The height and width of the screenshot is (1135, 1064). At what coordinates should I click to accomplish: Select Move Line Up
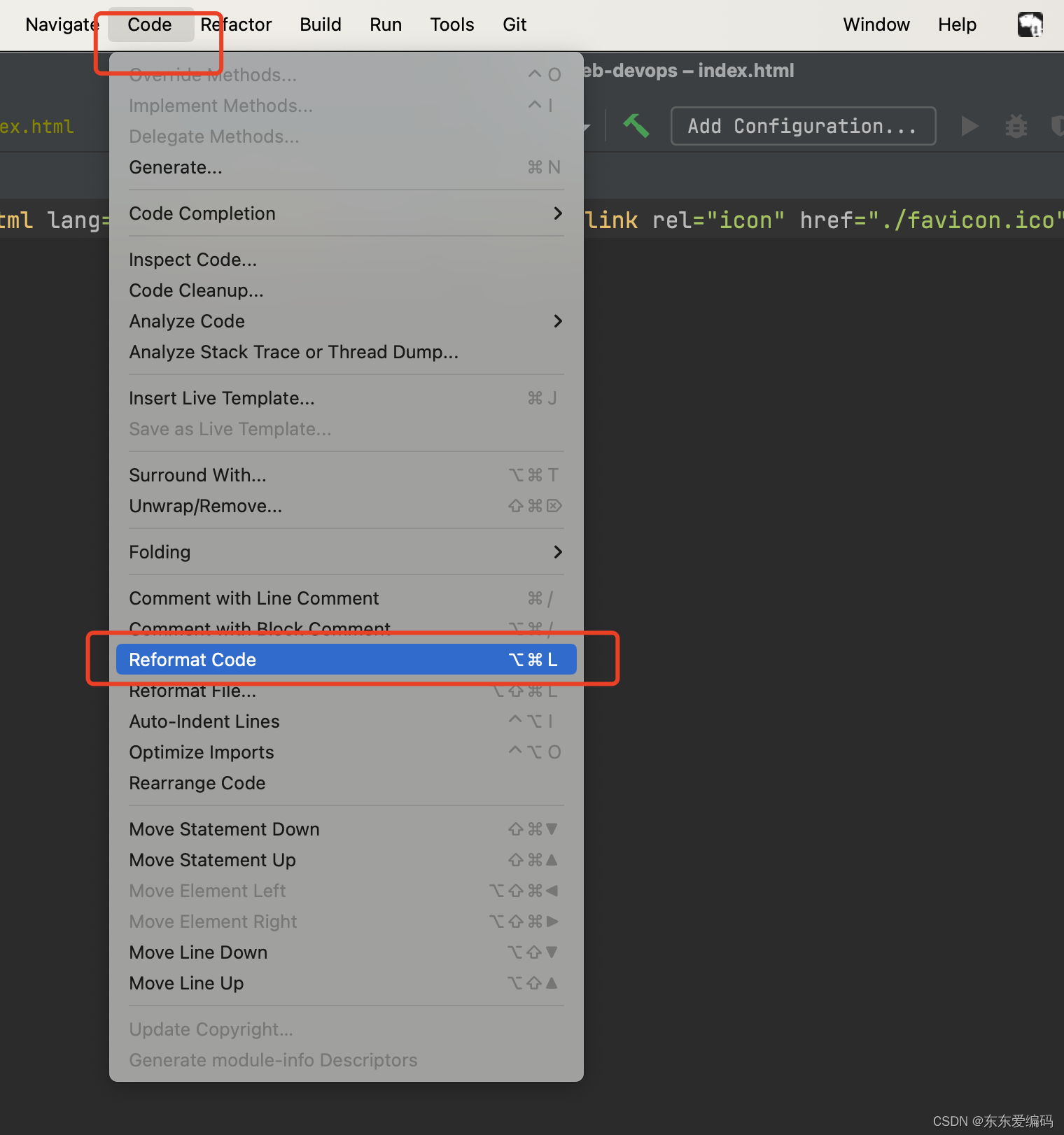346,983
